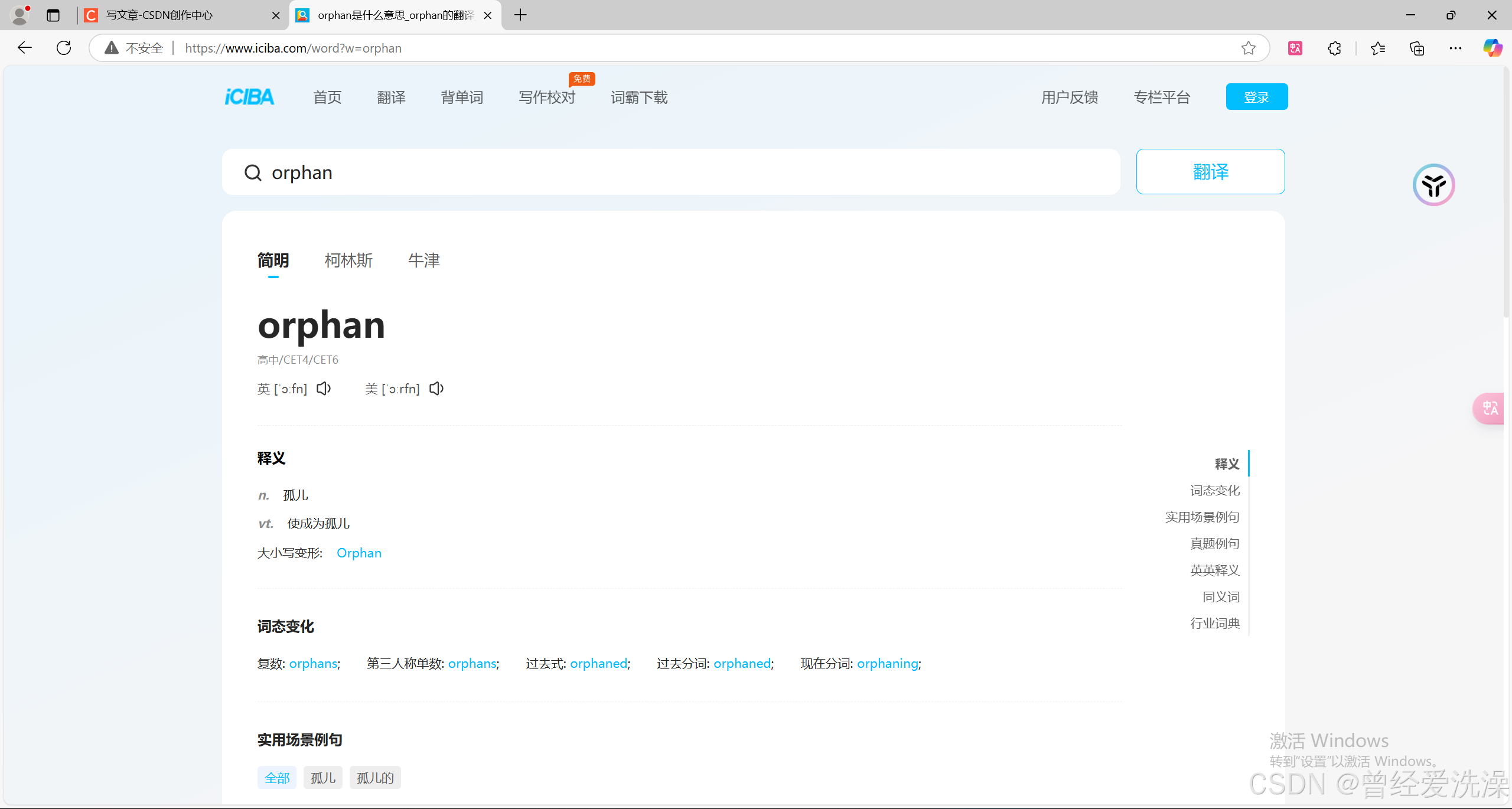Click the pink translate floating widget

1489,408
